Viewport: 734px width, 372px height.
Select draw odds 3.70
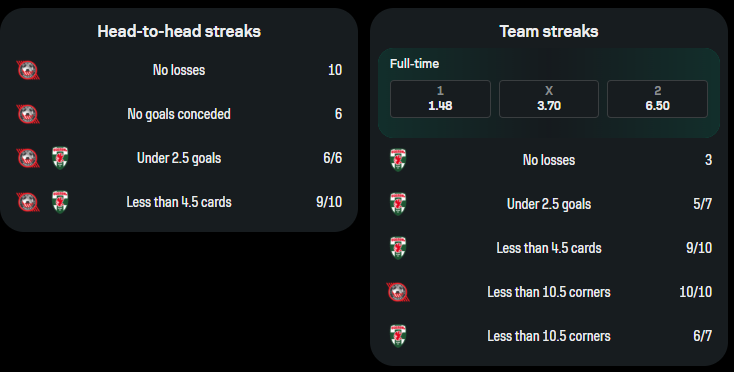[x=549, y=99]
